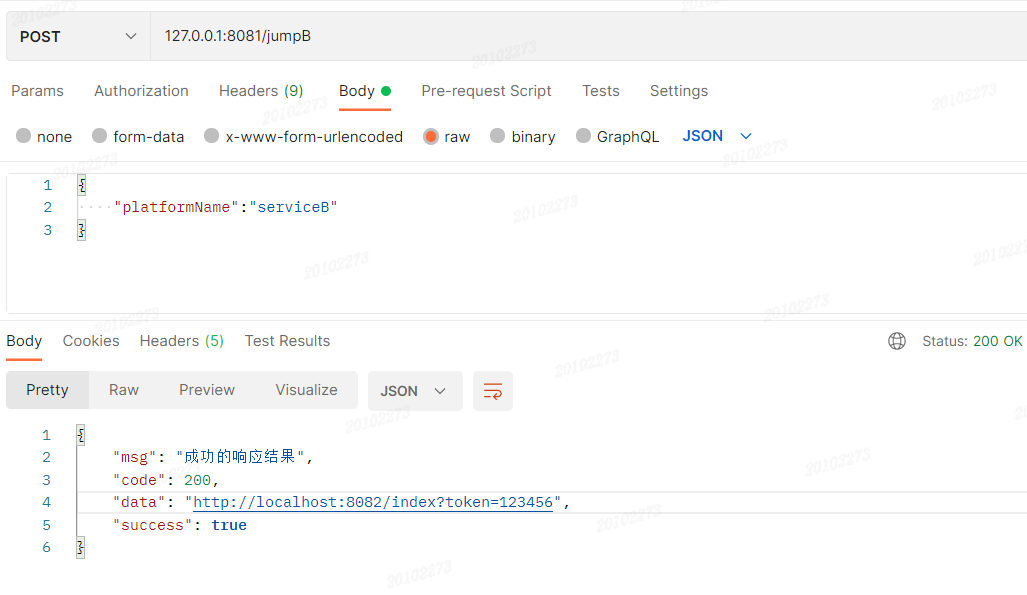Switch to the Raw response view
1027x595 pixels.
click(x=124, y=390)
